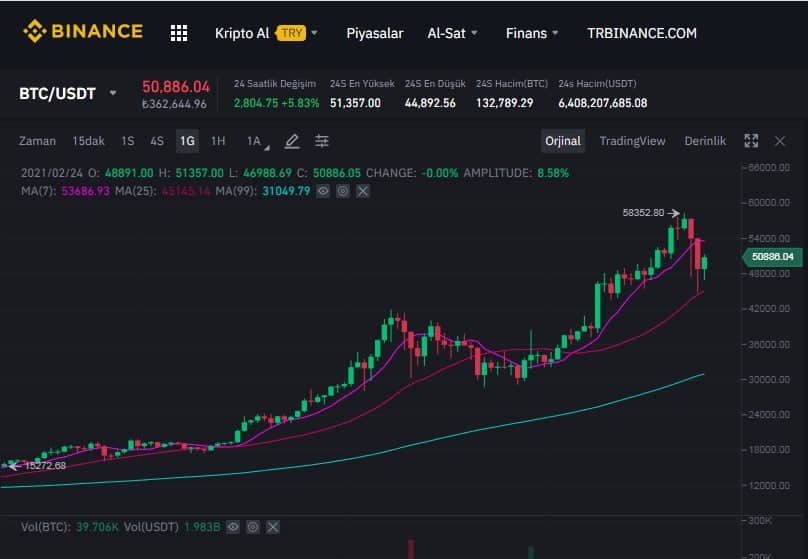Remove the MA indicator

[x=362, y=190]
